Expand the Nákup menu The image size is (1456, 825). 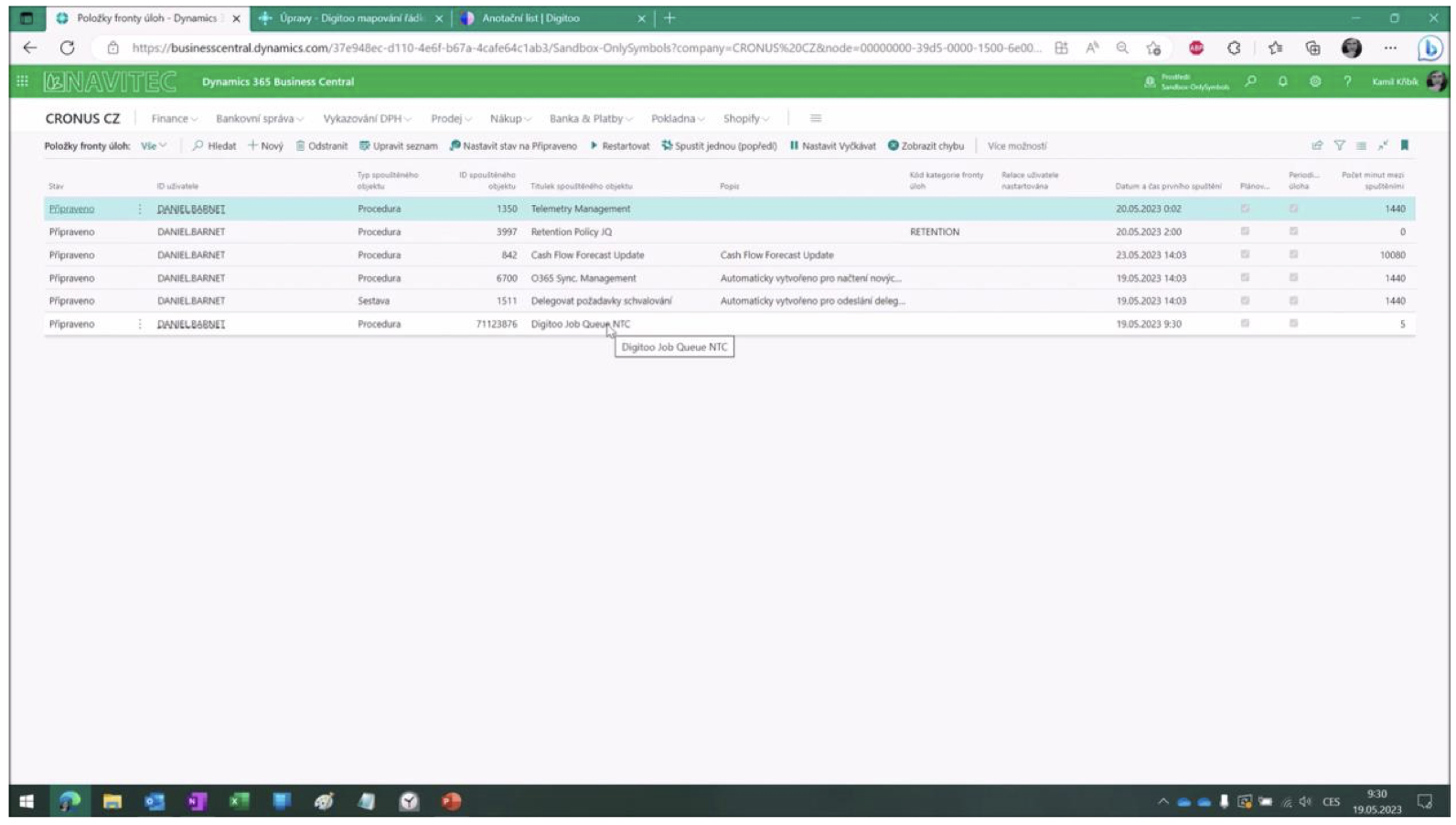pos(509,118)
